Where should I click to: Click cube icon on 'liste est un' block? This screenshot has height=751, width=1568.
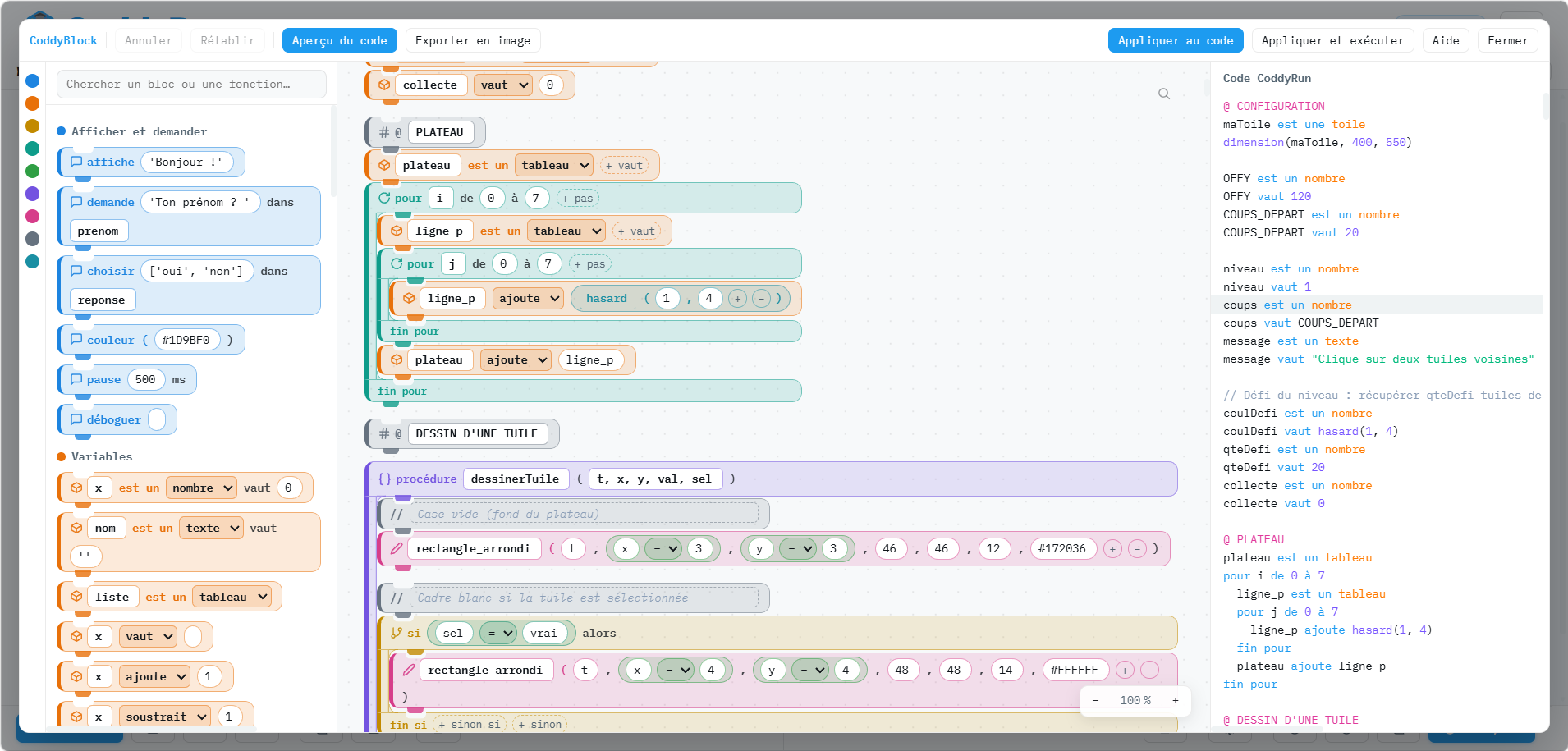pos(76,597)
